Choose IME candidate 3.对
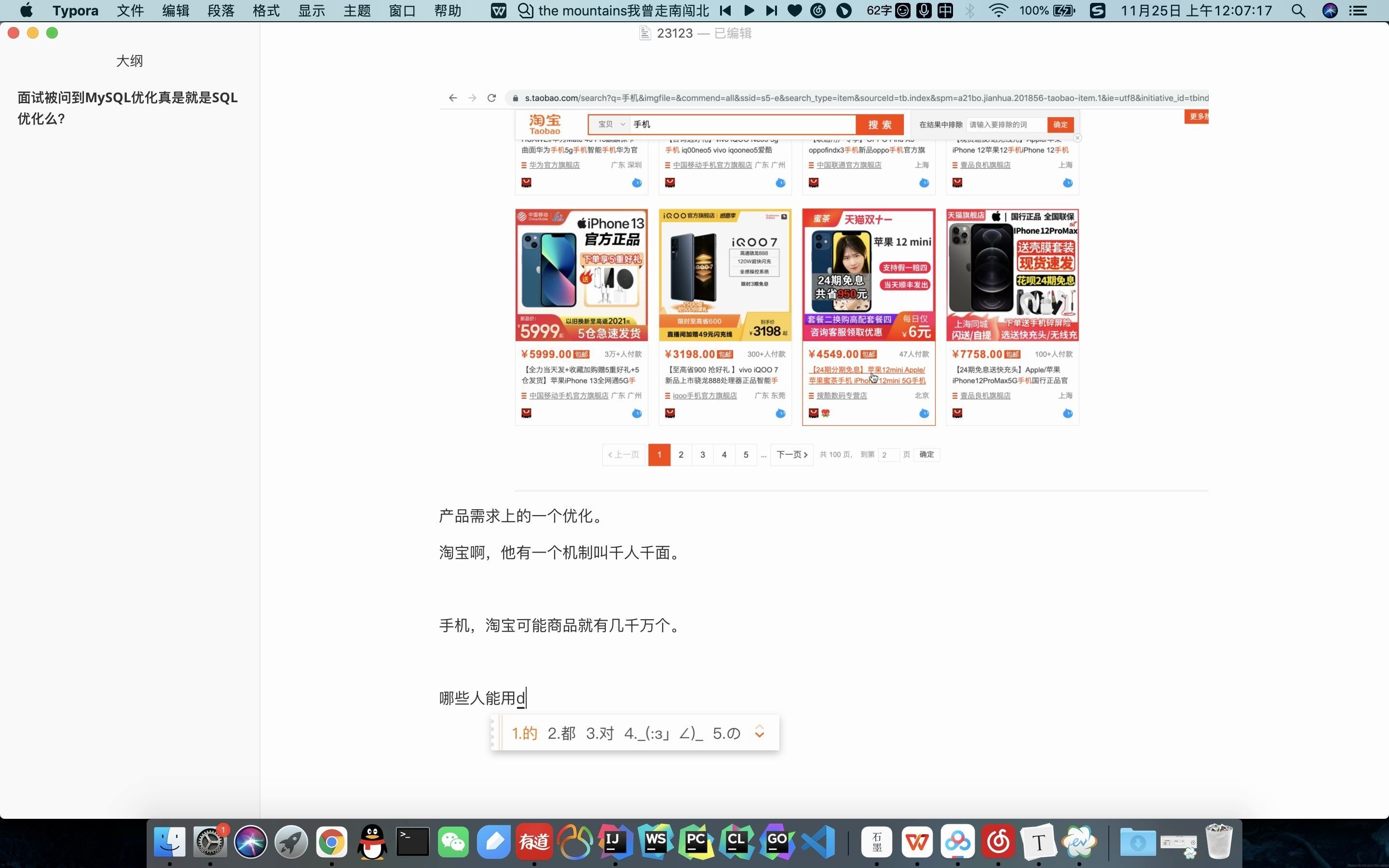The height and width of the screenshot is (868, 1389). coord(600,733)
